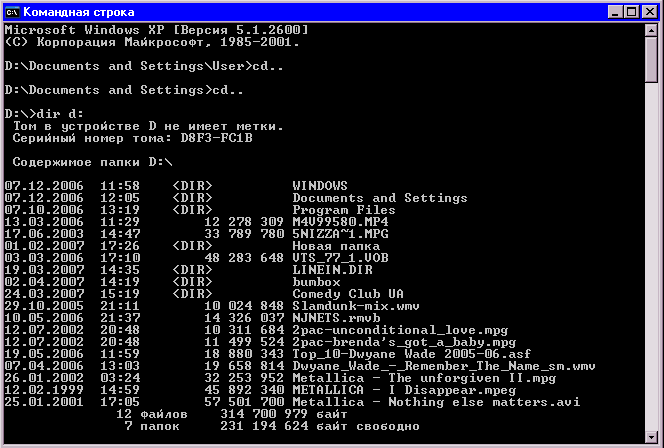This screenshot has width=664, height=448.
Task: Click the LINEIN.DIR directory entry
Action: pos(332,270)
